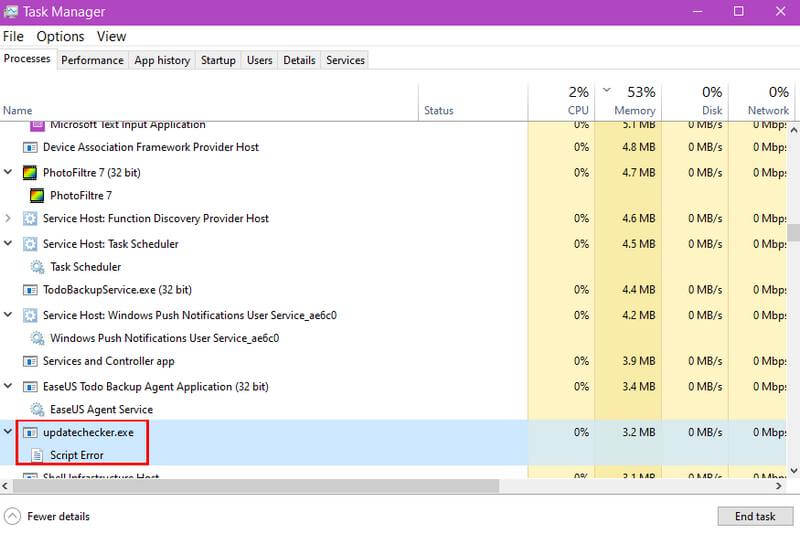Select Services and Controller app row text
800x534 pixels.
point(109,361)
